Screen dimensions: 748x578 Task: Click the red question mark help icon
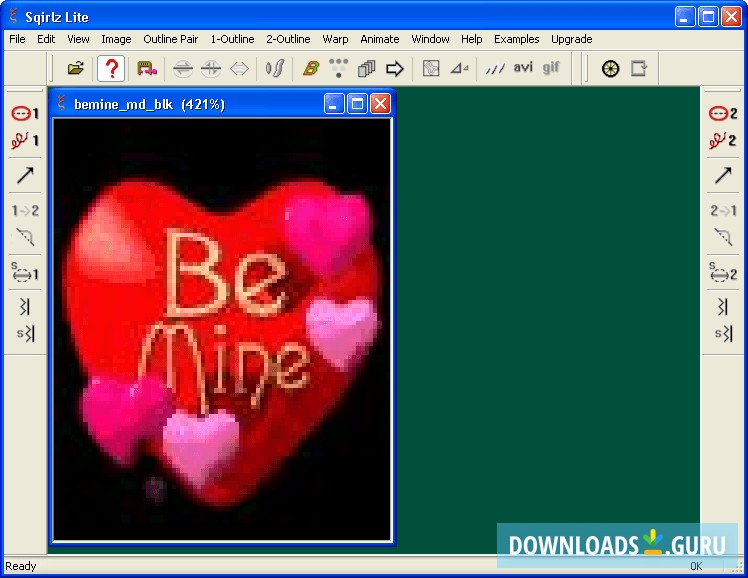pos(111,69)
